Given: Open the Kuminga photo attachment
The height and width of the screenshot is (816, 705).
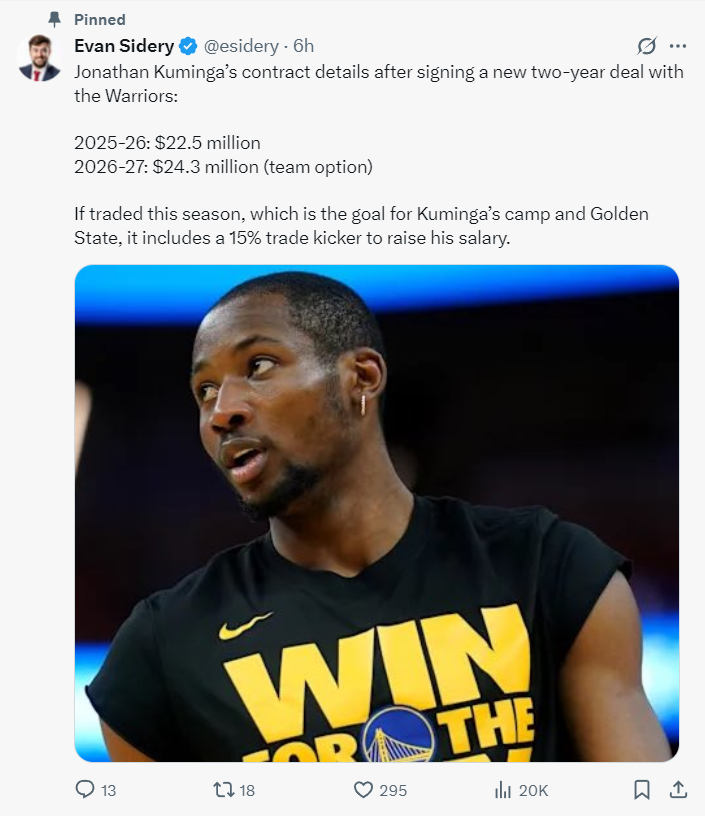Looking at the screenshot, I should (x=377, y=513).
